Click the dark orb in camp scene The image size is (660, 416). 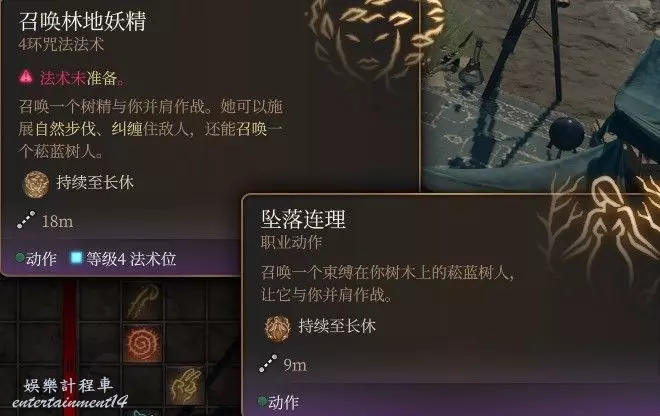click(567, 133)
